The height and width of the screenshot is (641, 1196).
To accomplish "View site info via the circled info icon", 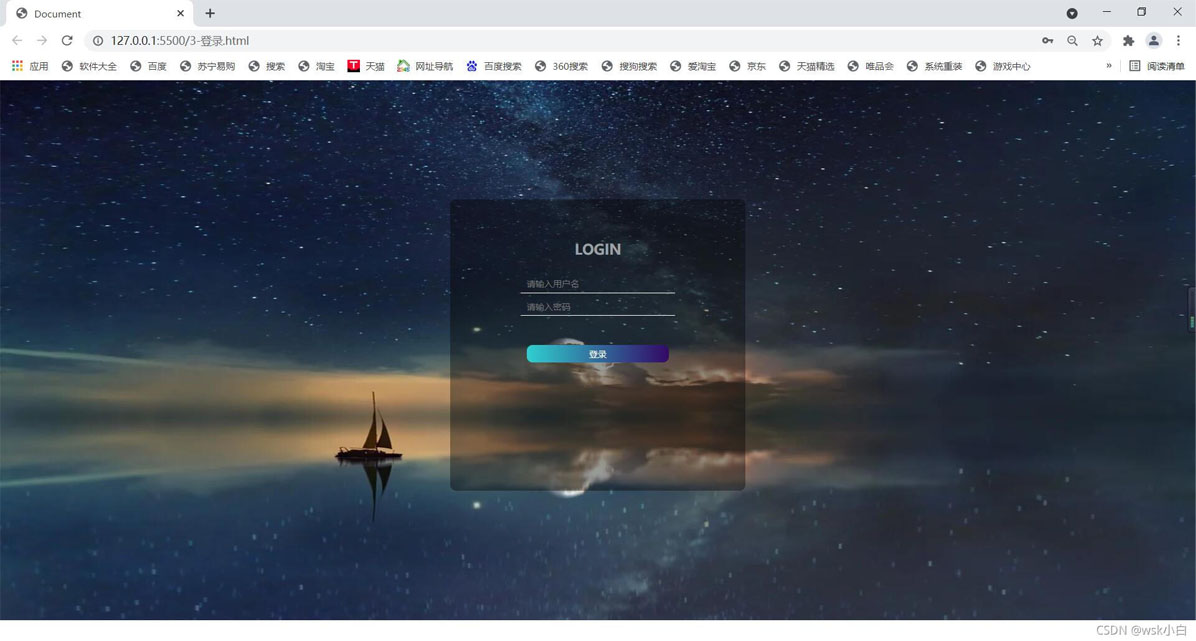I will (97, 42).
